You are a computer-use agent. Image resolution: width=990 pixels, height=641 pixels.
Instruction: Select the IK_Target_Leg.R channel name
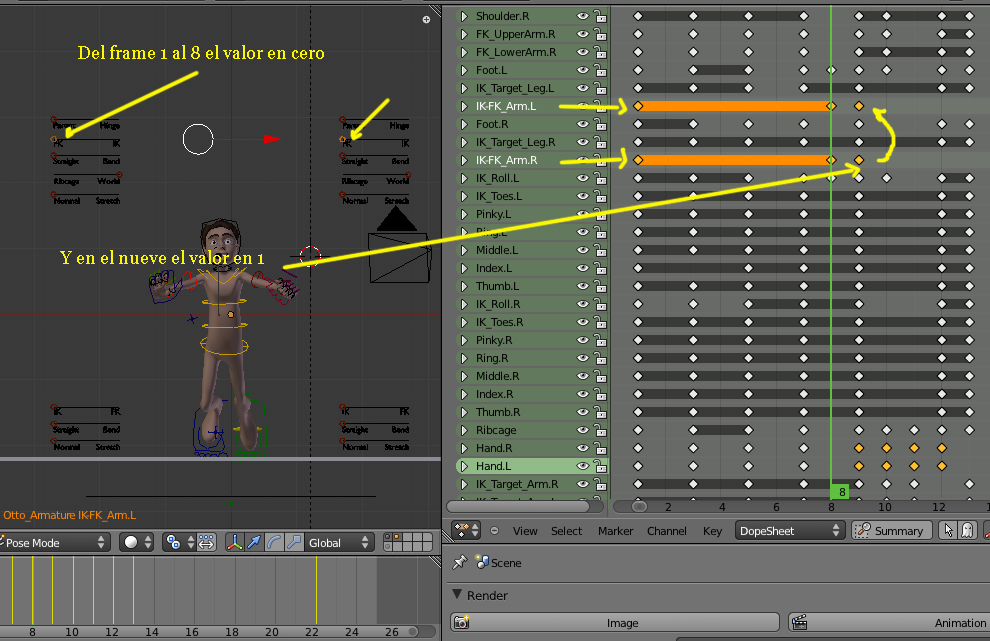click(515, 142)
